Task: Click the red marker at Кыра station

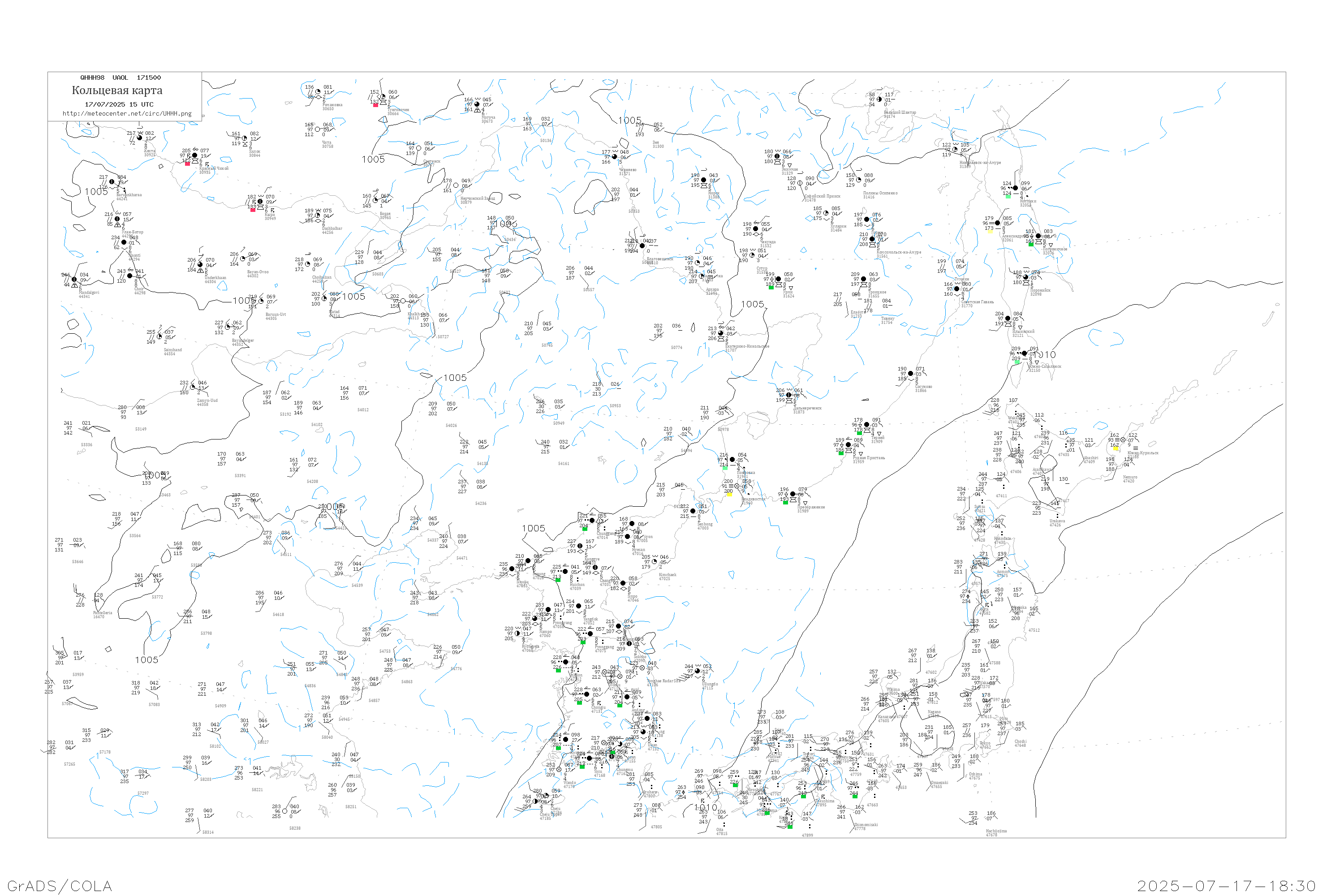Action: point(253,210)
